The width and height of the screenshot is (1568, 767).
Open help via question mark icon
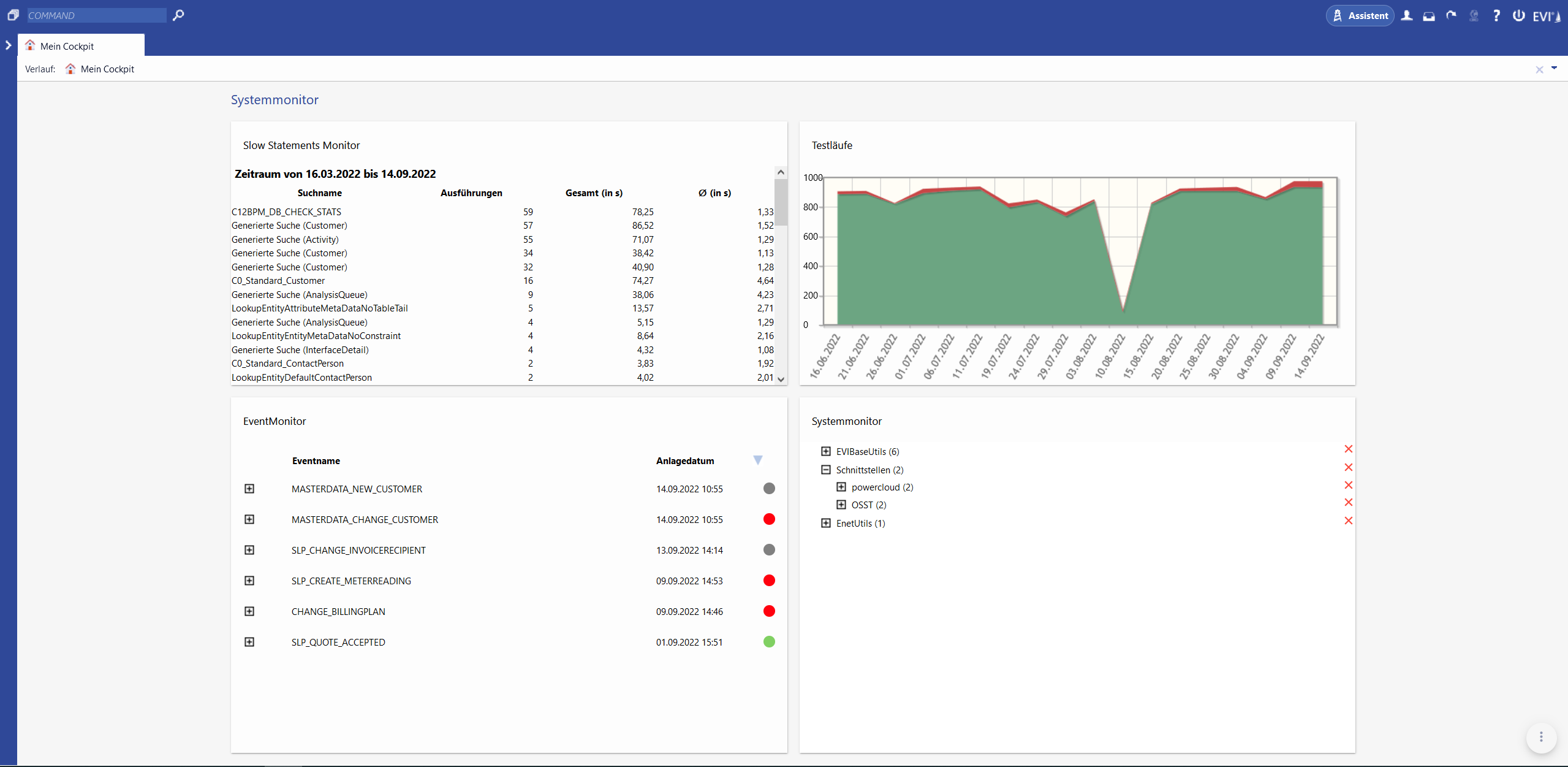[1496, 16]
